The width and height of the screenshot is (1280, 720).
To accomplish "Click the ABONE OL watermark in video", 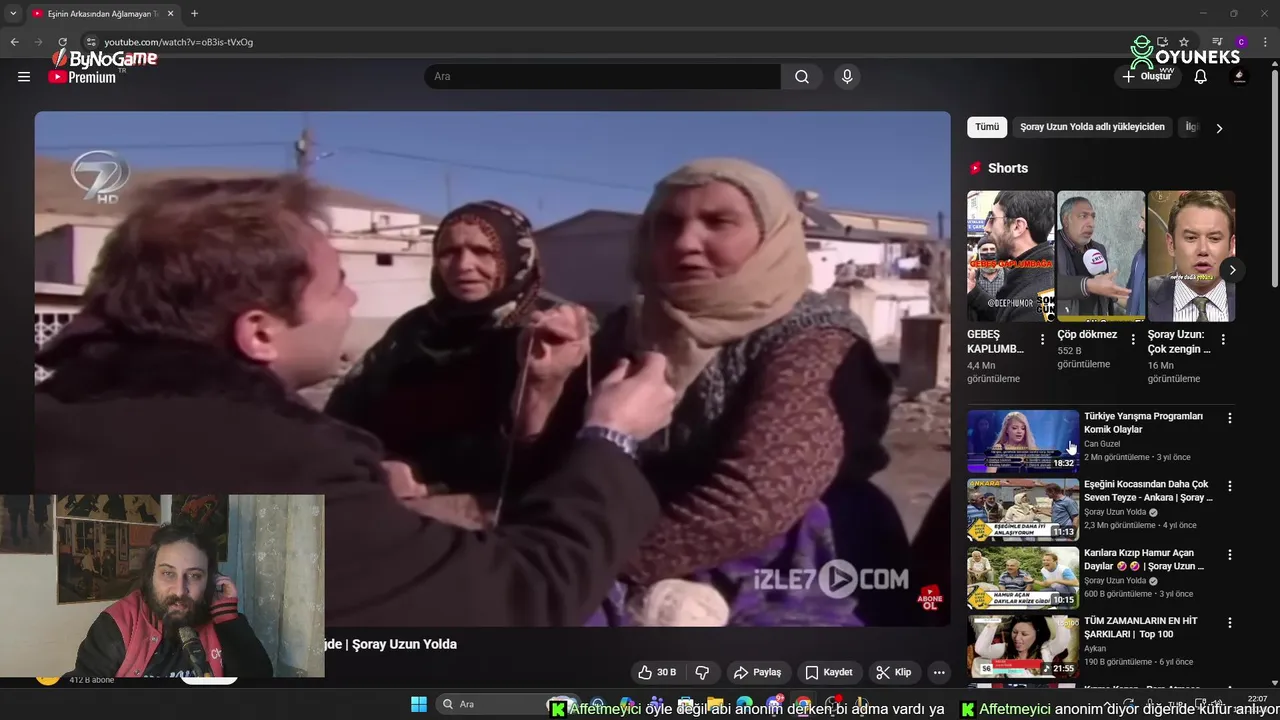I will 929,599.
